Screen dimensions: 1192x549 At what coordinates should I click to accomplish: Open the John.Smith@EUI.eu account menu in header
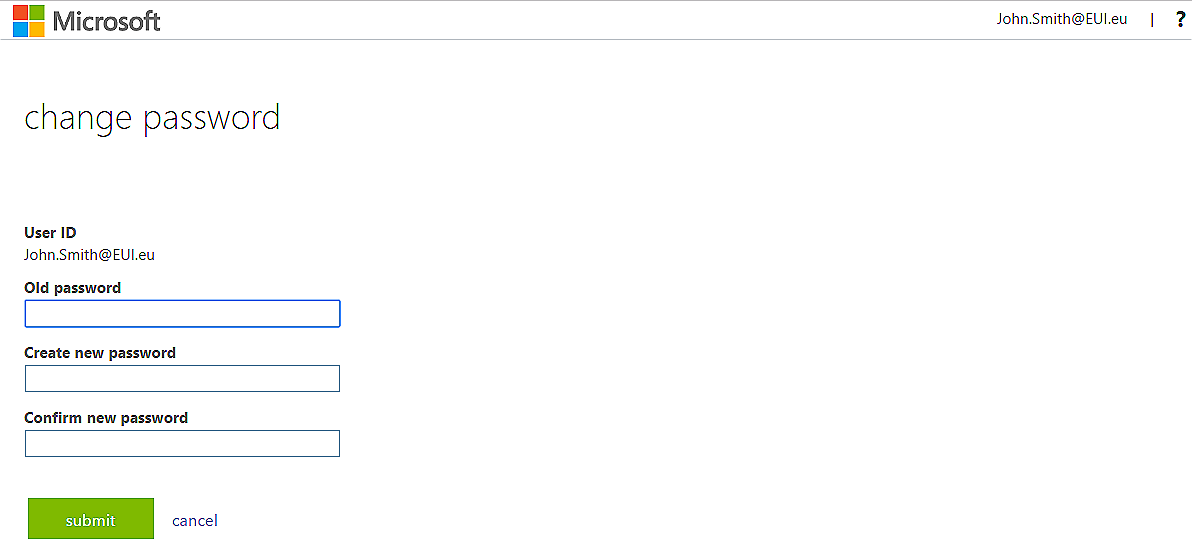tap(1061, 19)
